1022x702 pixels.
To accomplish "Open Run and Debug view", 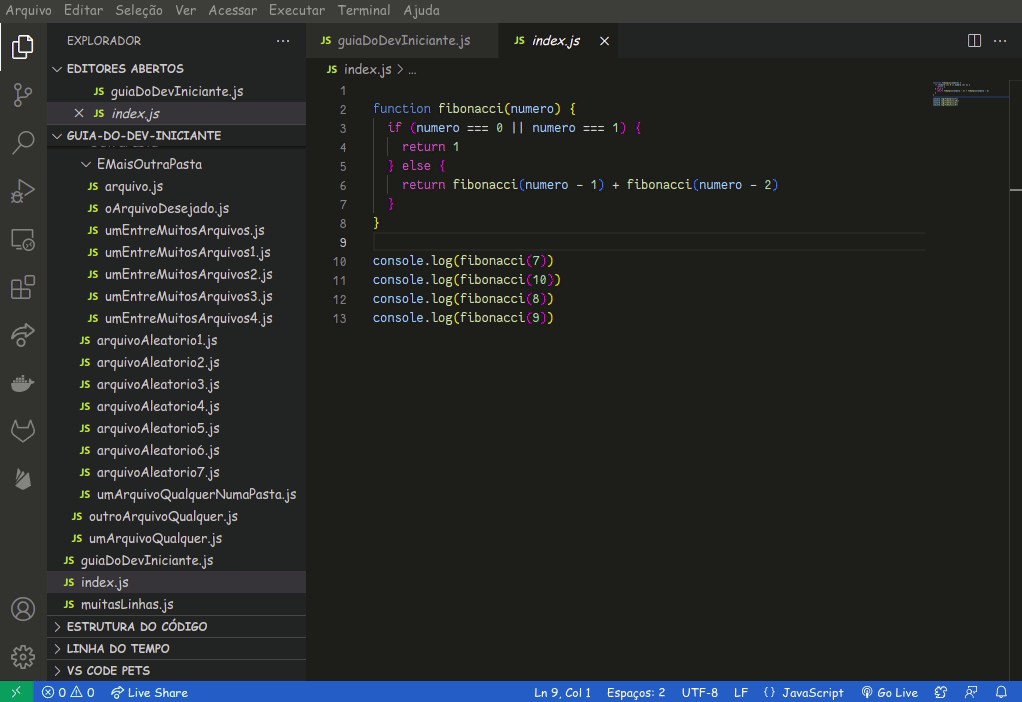I will [x=23, y=191].
